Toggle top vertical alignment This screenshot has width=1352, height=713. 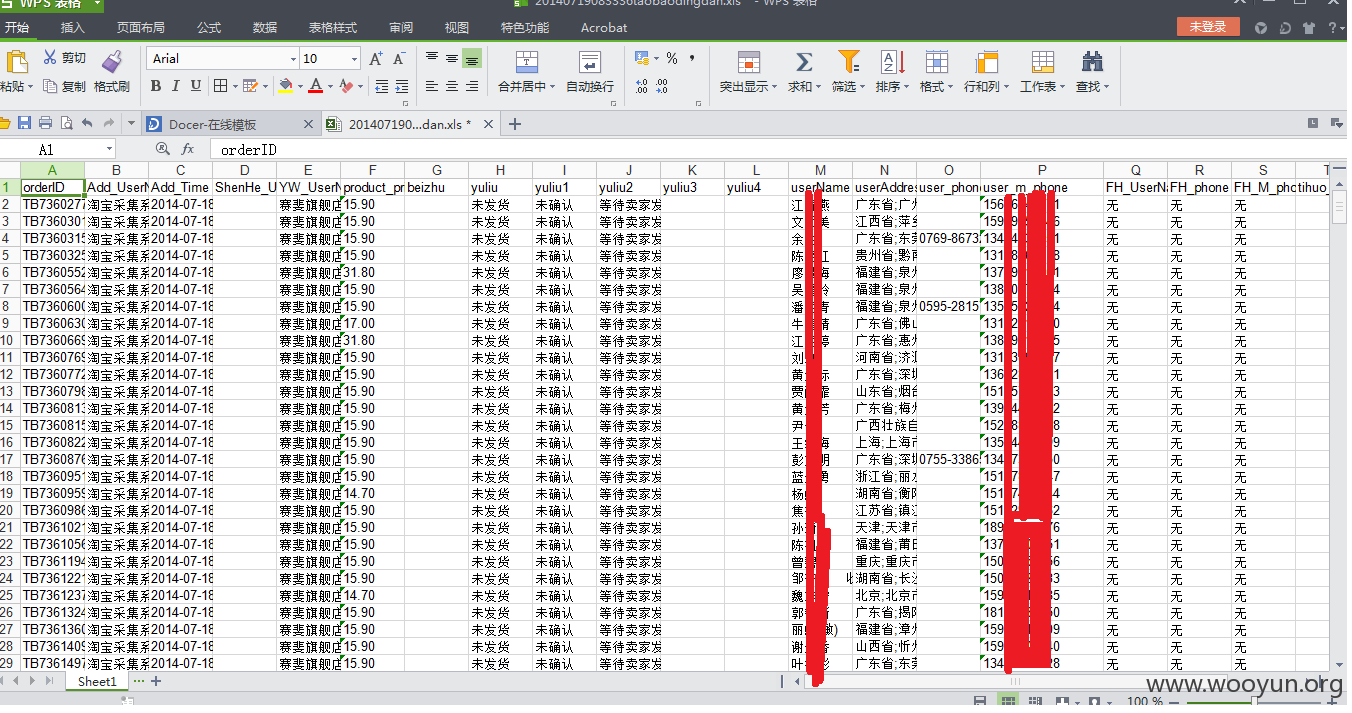432,58
